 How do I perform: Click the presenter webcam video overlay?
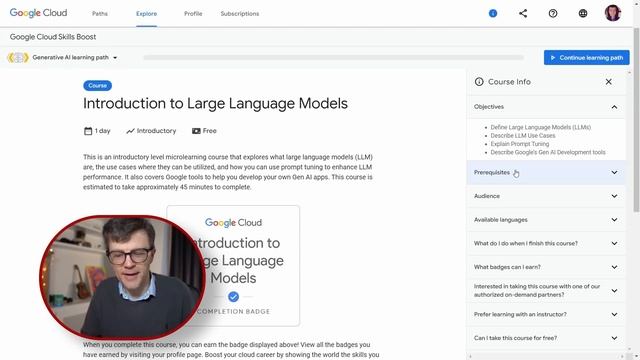122,278
